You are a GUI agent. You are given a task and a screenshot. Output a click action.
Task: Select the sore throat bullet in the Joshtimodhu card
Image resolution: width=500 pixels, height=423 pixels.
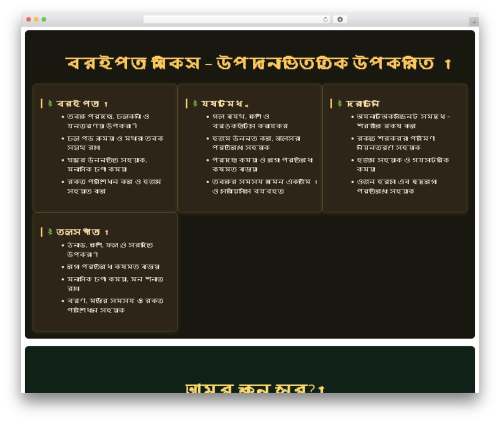pos(250,121)
